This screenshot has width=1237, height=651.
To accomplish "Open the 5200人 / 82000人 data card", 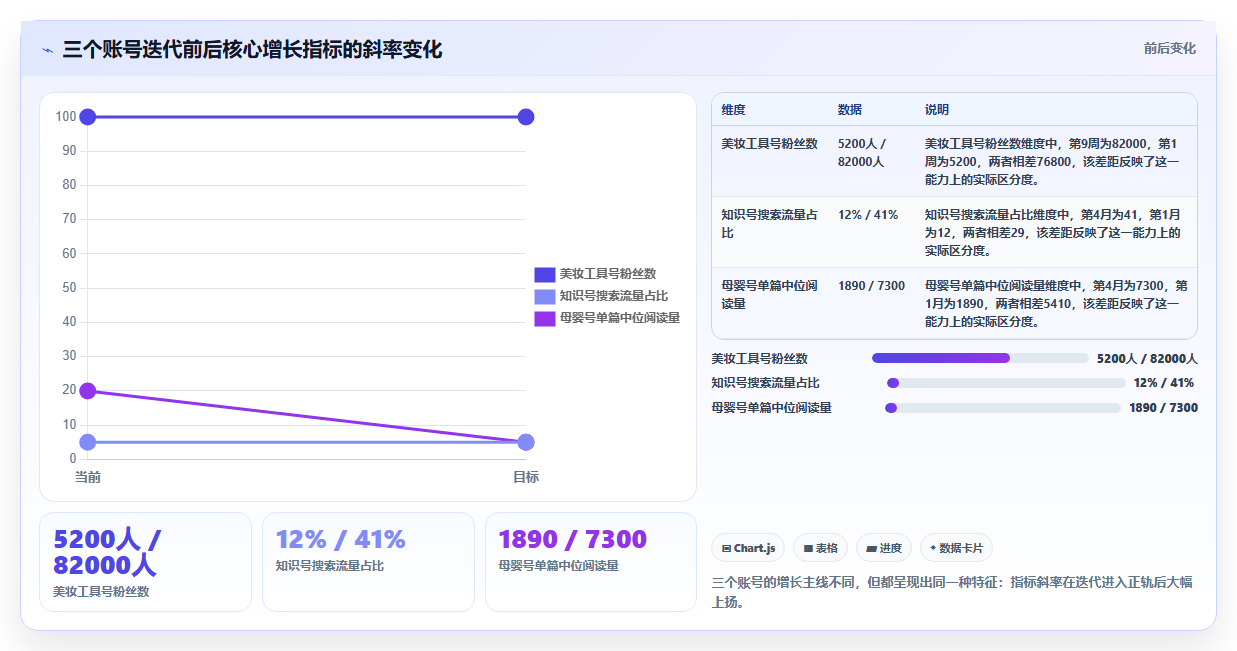I will tap(145, 562).
